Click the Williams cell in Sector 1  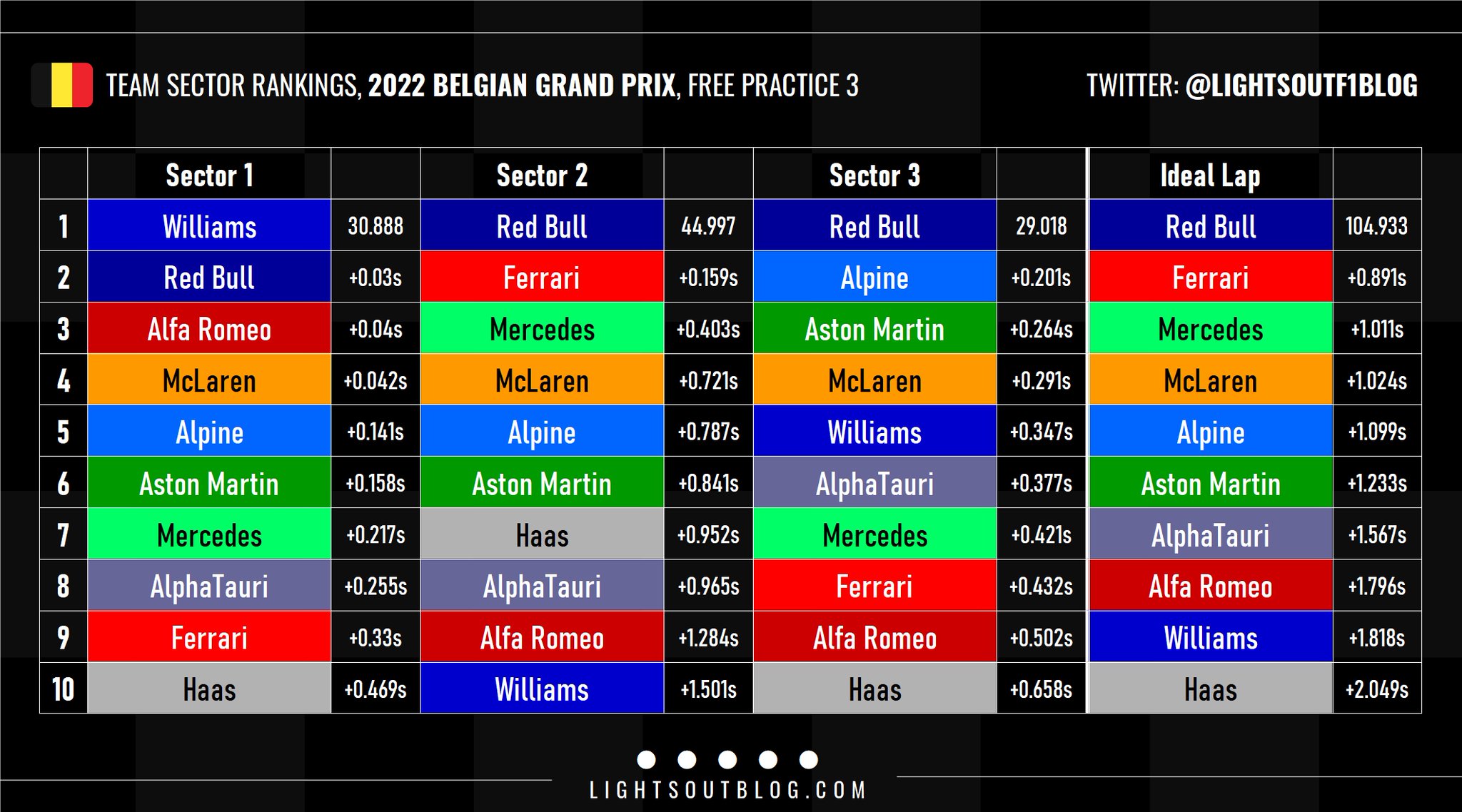[x=209, y=226]
